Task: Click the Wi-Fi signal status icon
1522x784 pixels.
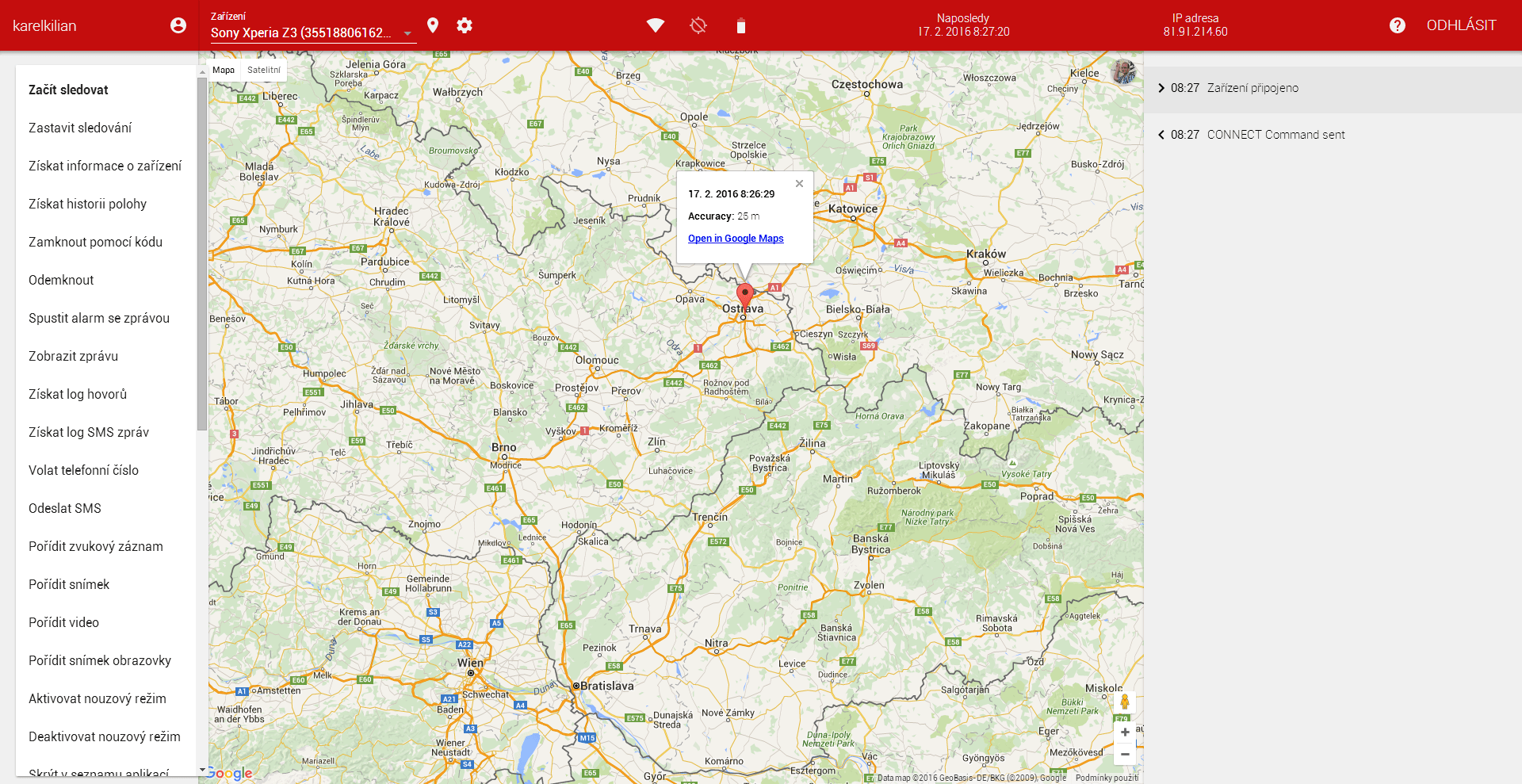Action: click(x=656, y=25)
